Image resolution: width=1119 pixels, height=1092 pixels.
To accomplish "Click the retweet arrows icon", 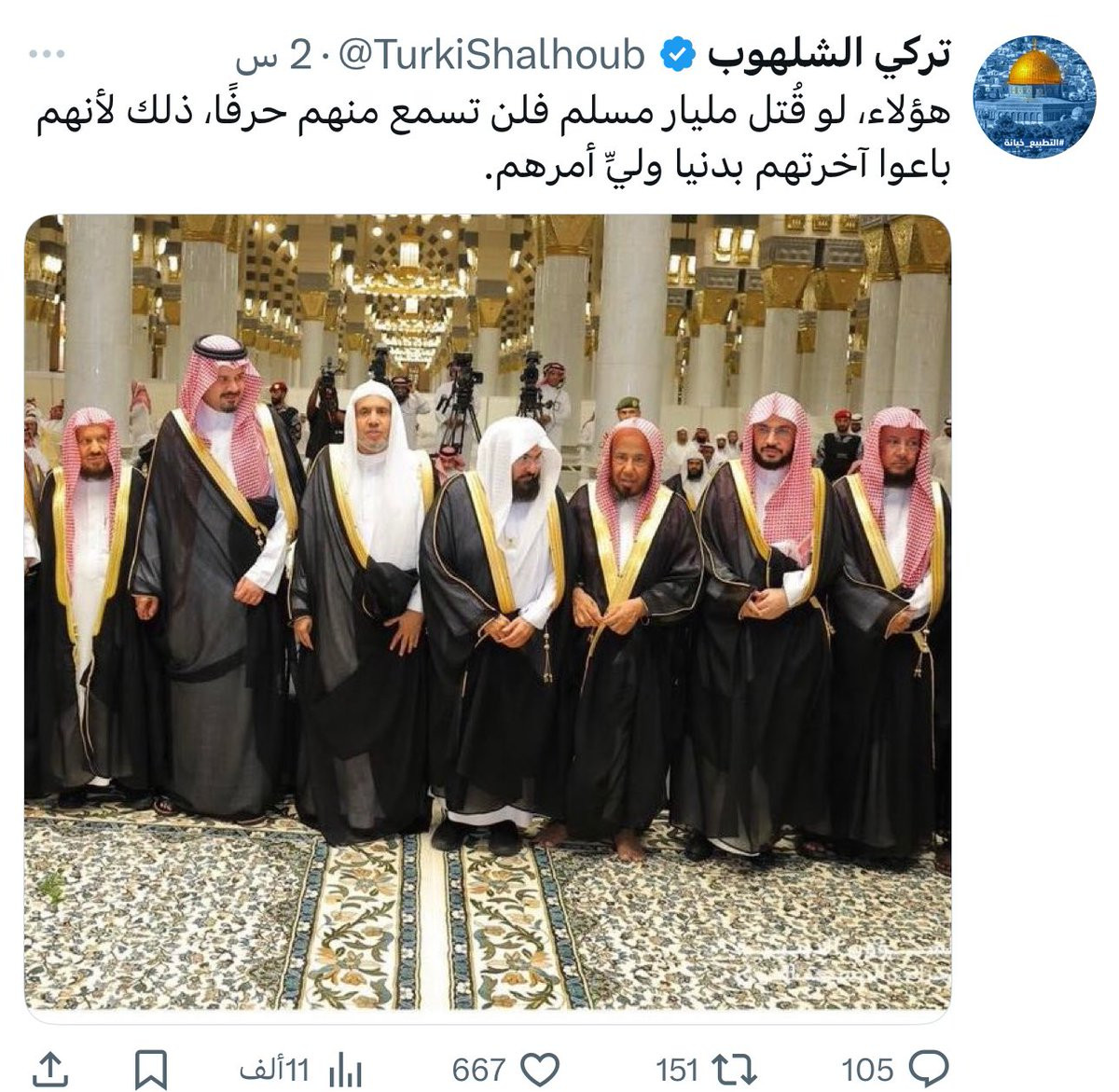I will coord(734,1069).
